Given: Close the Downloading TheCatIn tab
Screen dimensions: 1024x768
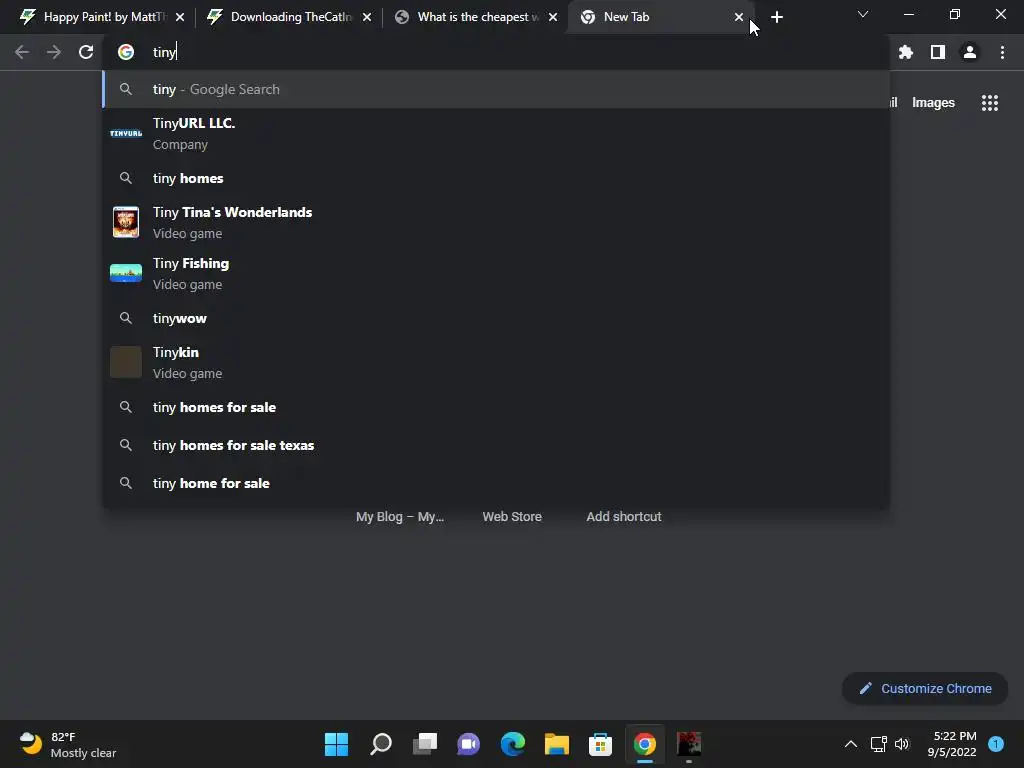Looking at the screenshot, I should 367,17.
